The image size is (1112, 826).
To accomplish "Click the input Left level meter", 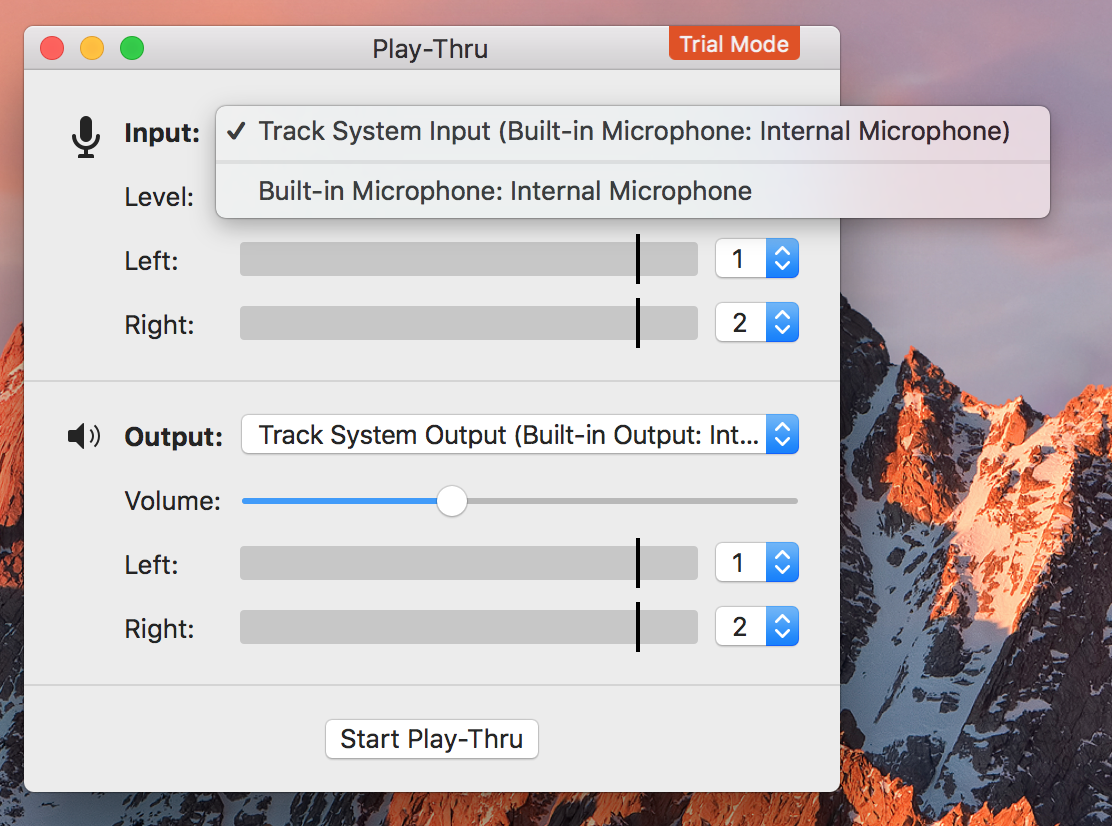I will coord(469,259).
